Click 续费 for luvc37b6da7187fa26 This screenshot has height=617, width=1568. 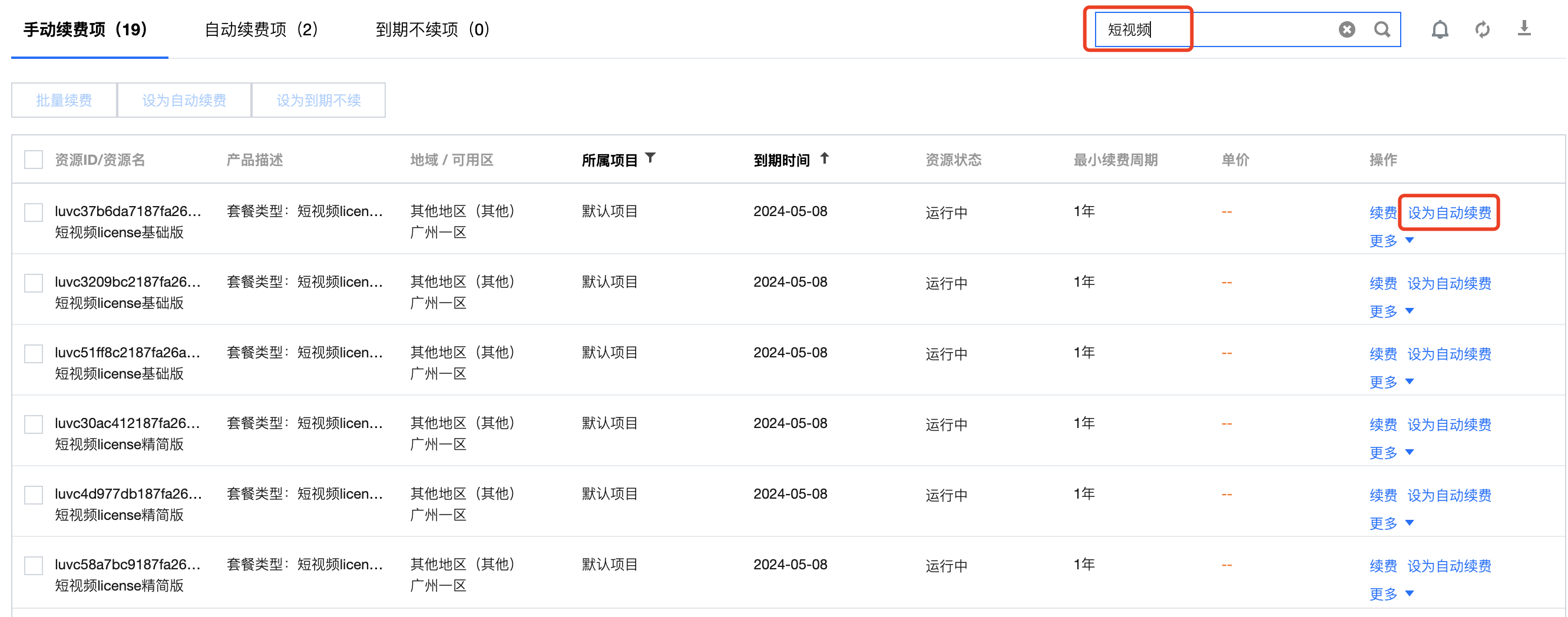click(1383, 213)
